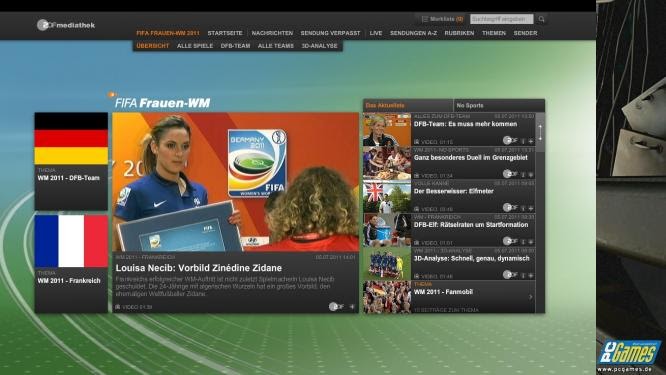Open Sendung verpasst menu item
The height and width of the screenshot is (375, 666).
tap(330, 33)
